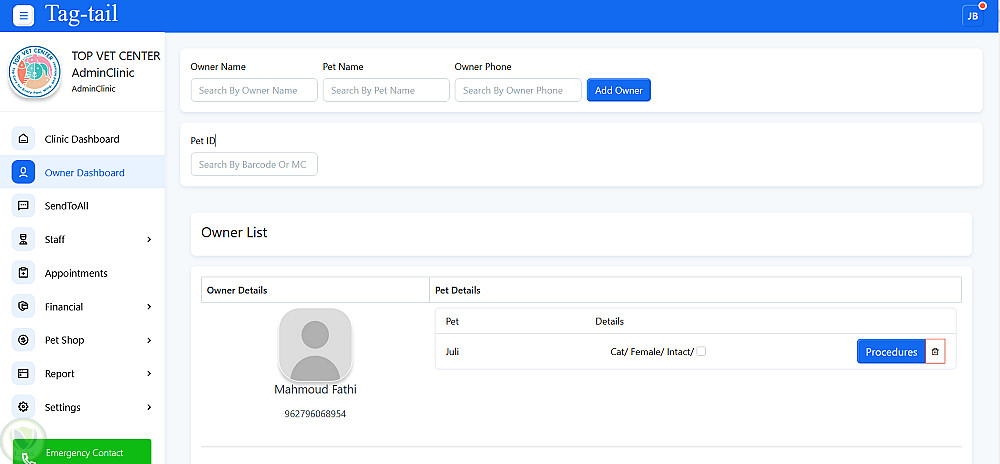Toggle the hamburger menu button
The image size is (1000, 464).
tap(24, 15)
